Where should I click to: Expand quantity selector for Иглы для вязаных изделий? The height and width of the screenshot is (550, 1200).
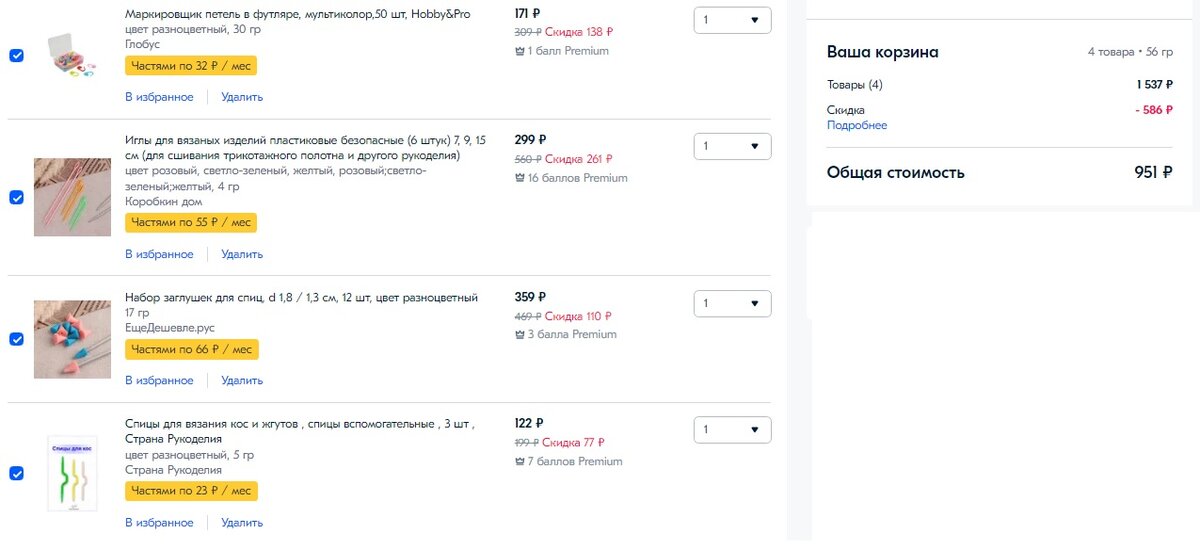click(x=732, y=146)
